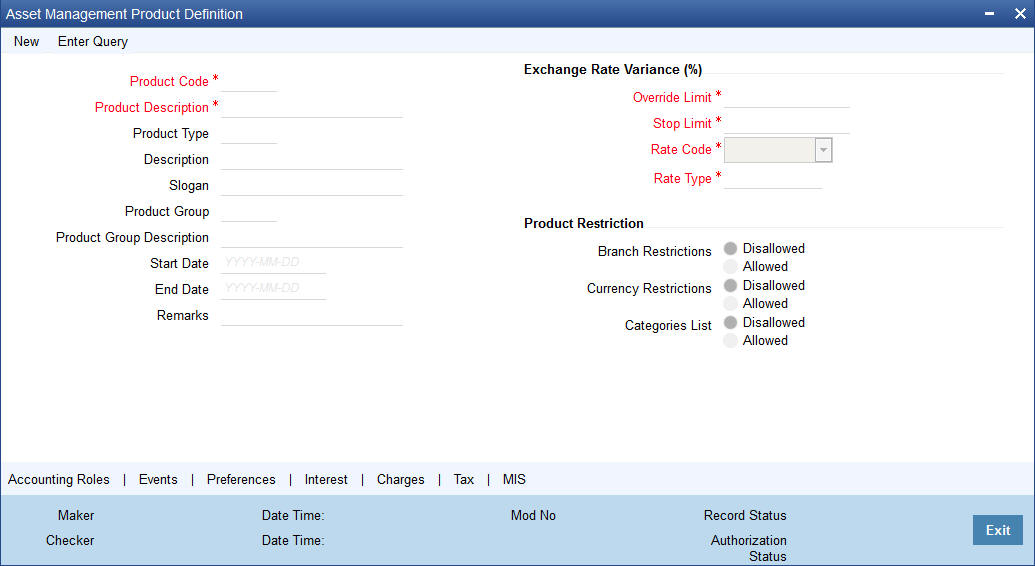Click the Checker row Date Time label
This screenshot has width=1035, height=566.
pyautogui.click(x=293, y=540)
